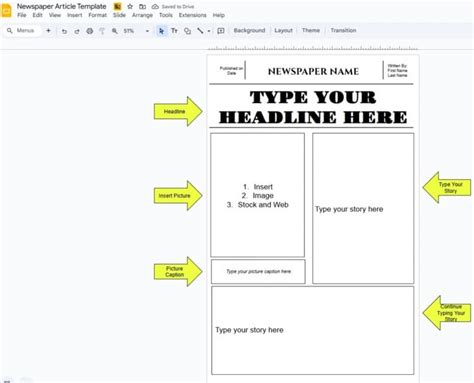Open the Theme panel
474x383 pixels.
[x=311, y=30]
